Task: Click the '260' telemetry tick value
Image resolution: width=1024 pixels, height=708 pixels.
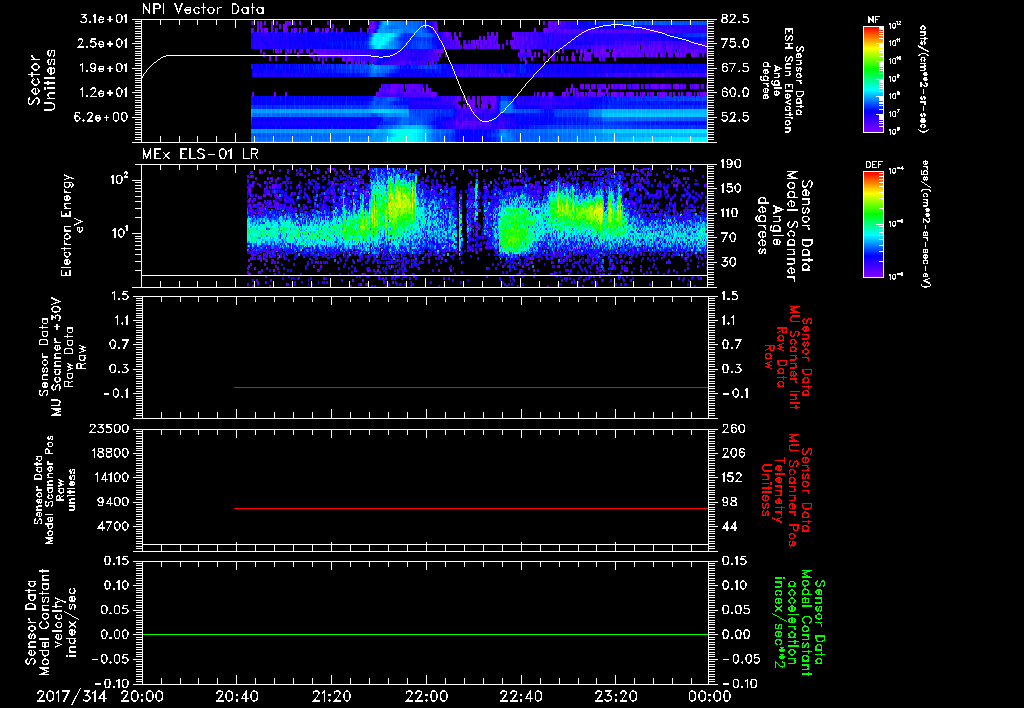Action: pos(732,429)
